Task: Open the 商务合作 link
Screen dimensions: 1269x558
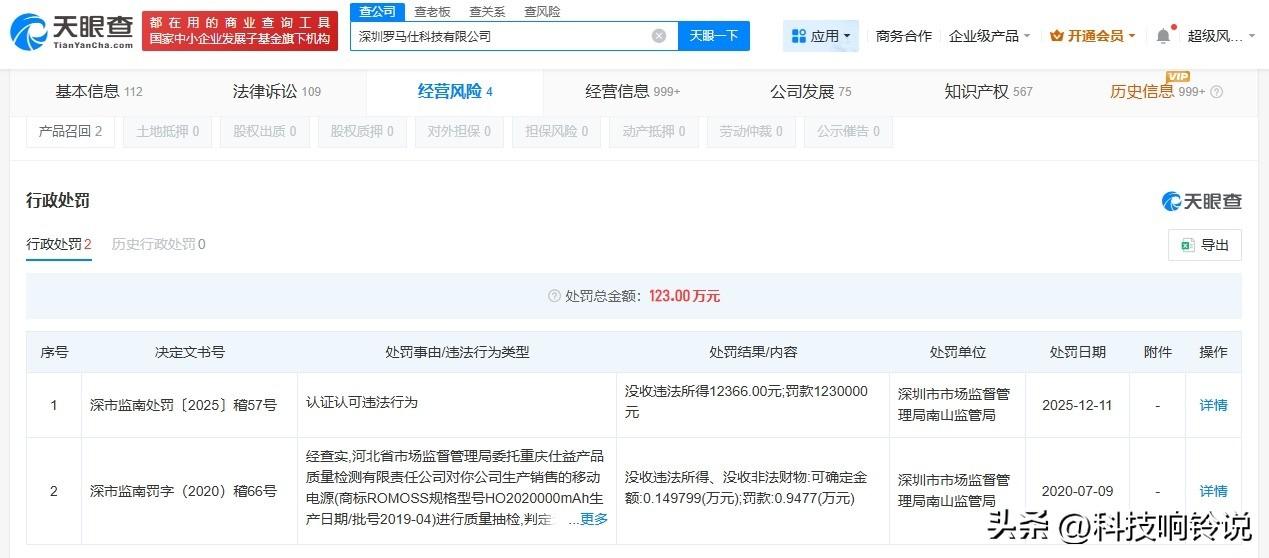Action: pos(903,36)
